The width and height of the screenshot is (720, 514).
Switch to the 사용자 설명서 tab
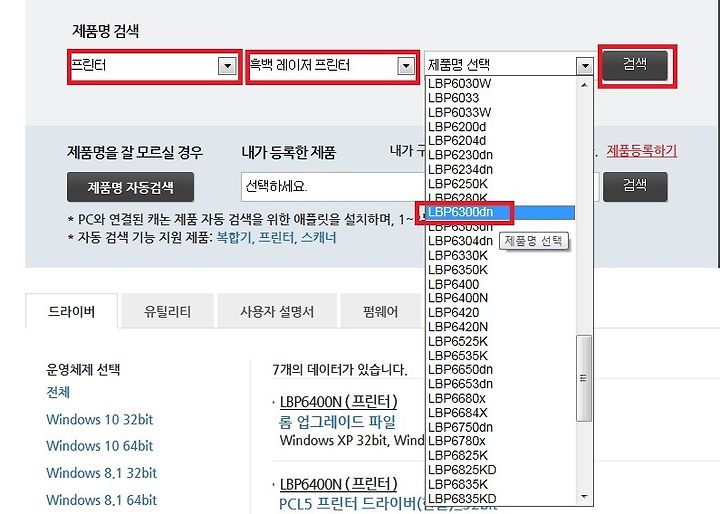(277, 312)
